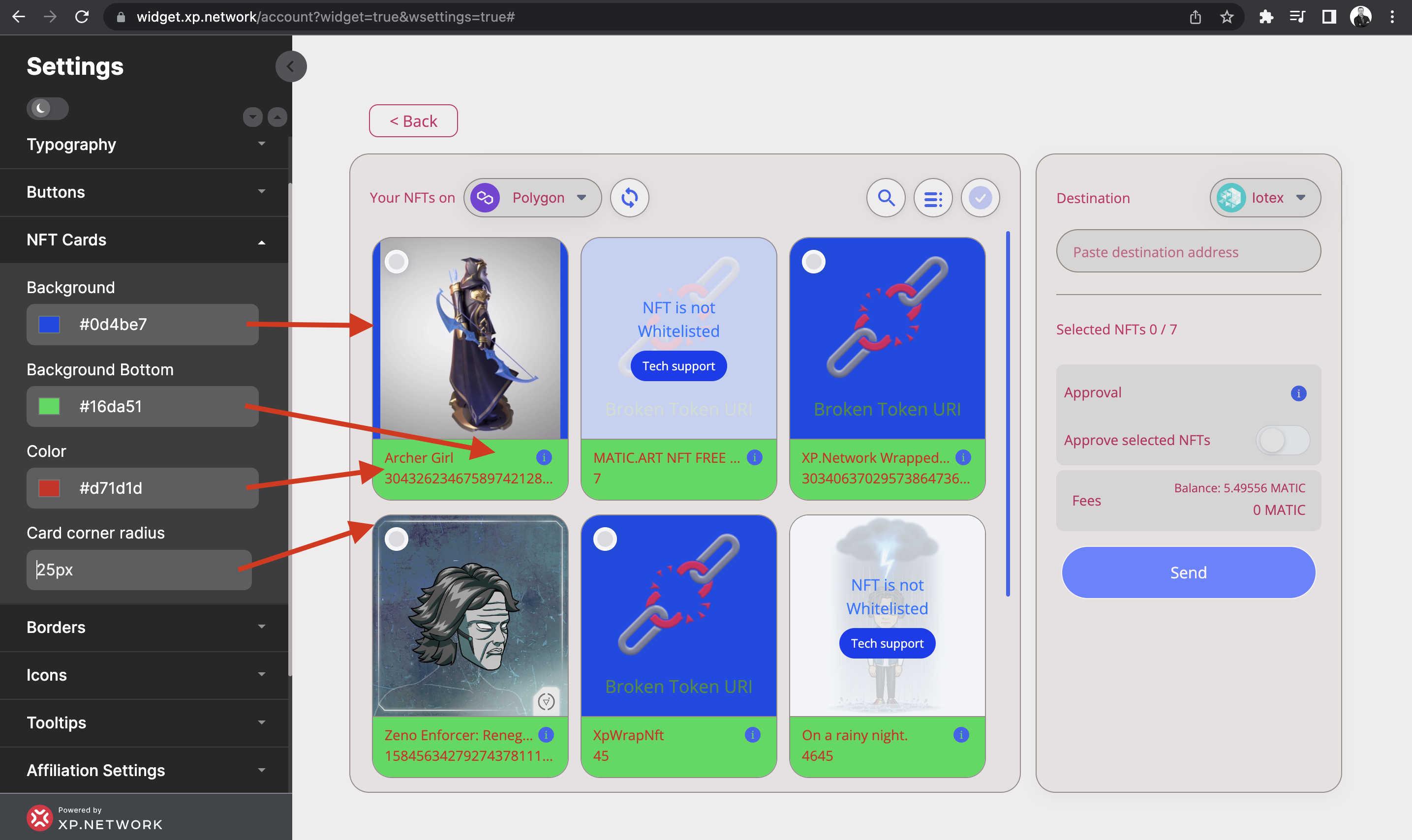Select the Zeno Enforcer NFT radio circle

tap(397, 539)
